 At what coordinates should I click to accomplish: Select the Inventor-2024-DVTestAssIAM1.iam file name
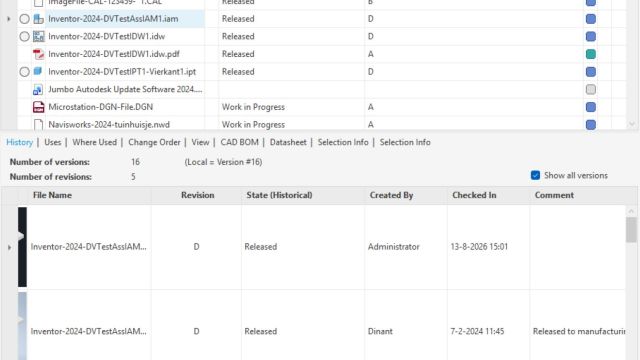point(113,19)
